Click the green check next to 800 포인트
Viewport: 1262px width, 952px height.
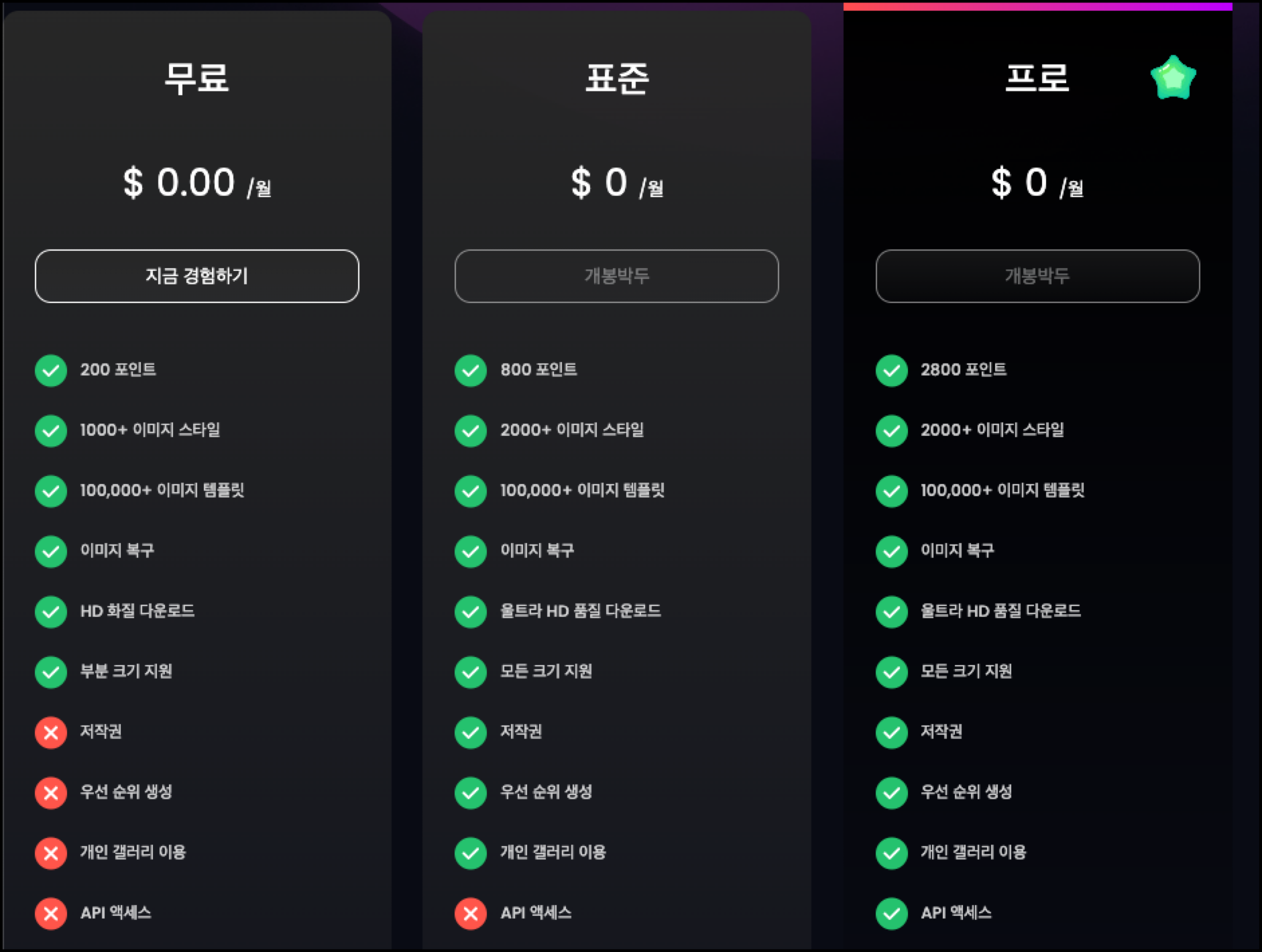[470, 371]
